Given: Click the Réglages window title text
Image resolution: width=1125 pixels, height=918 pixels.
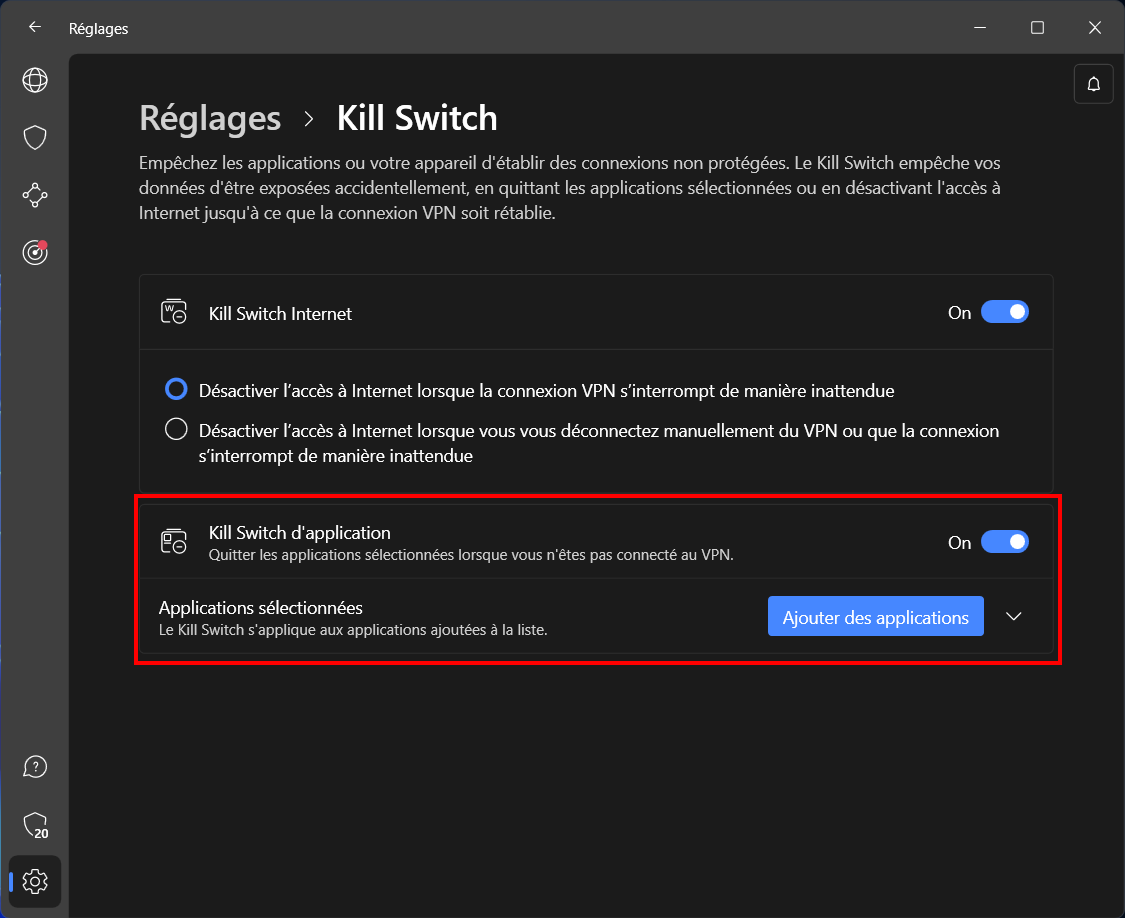Looking at the screenshot, I should (98, 29).
